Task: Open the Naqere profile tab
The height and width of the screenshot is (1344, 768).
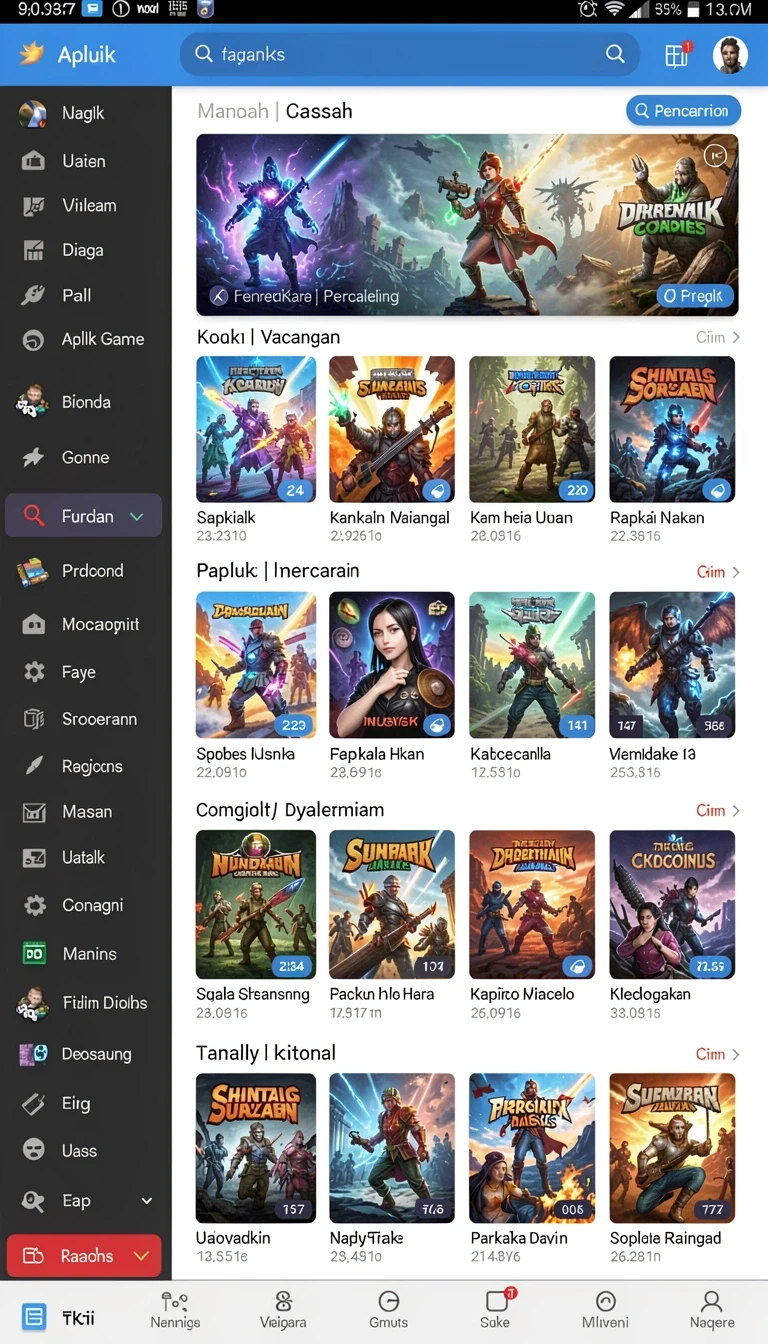Action: [x=711, y=1310]
